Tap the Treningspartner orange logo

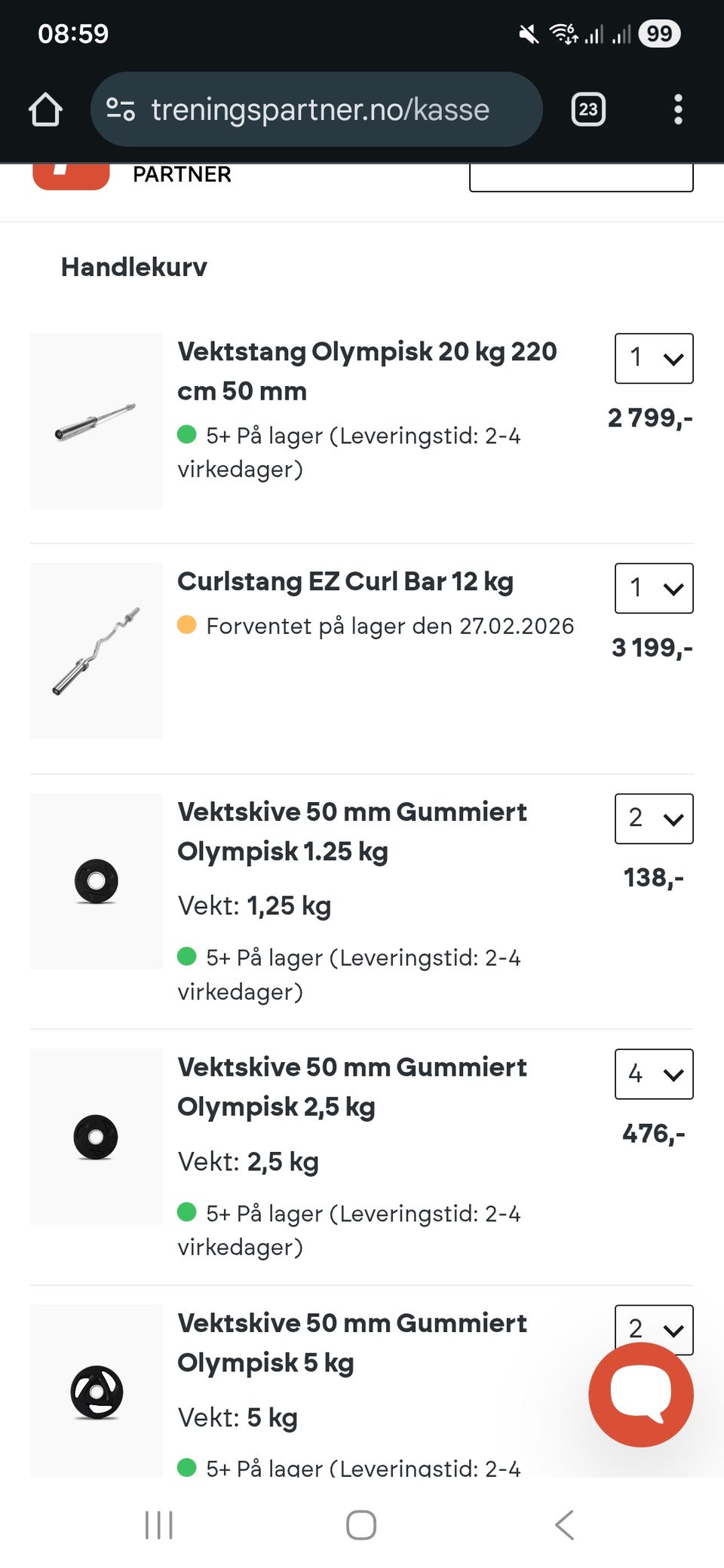click(x=71, y=176)
